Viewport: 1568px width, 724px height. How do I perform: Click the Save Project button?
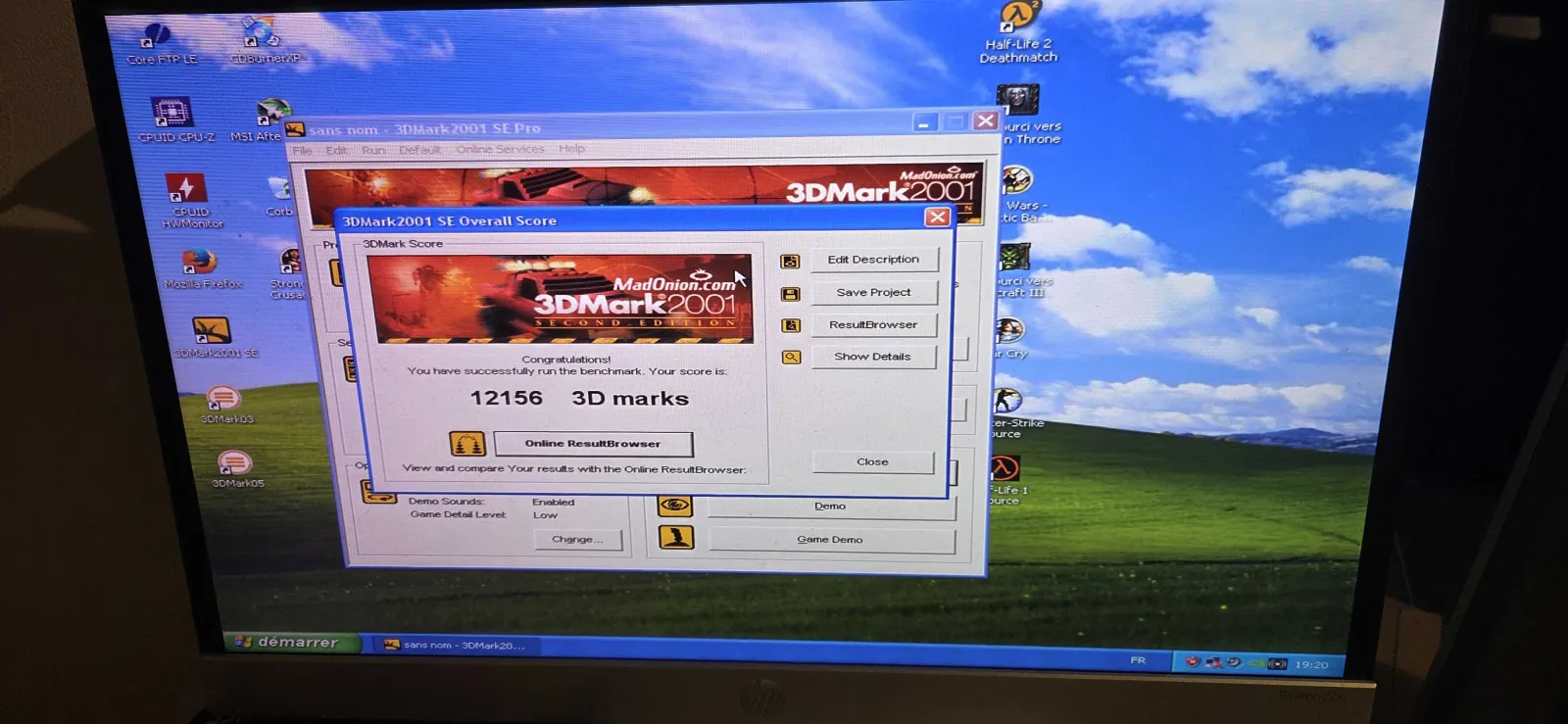pyautogui.click(x=873, y=292)
